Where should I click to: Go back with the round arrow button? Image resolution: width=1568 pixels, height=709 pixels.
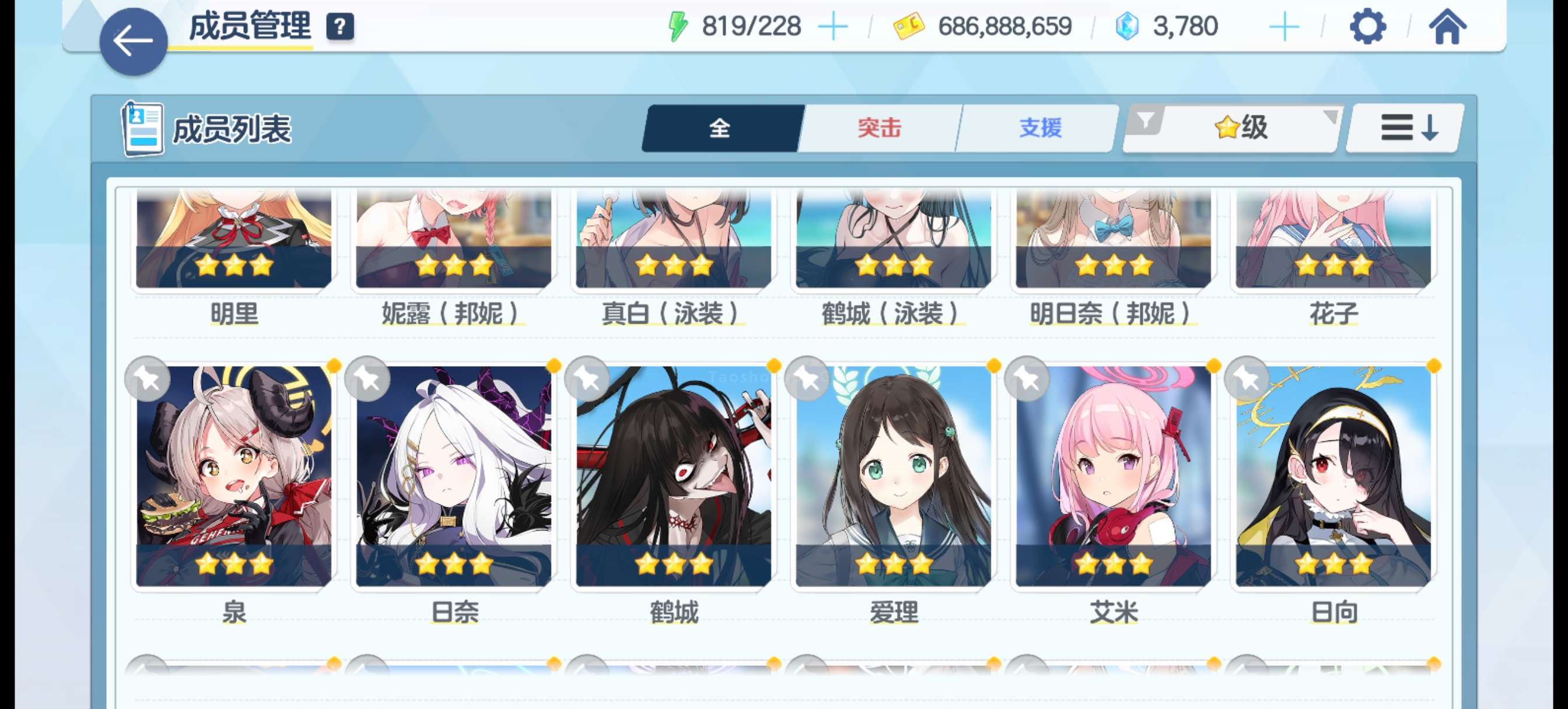pos(134,41)
